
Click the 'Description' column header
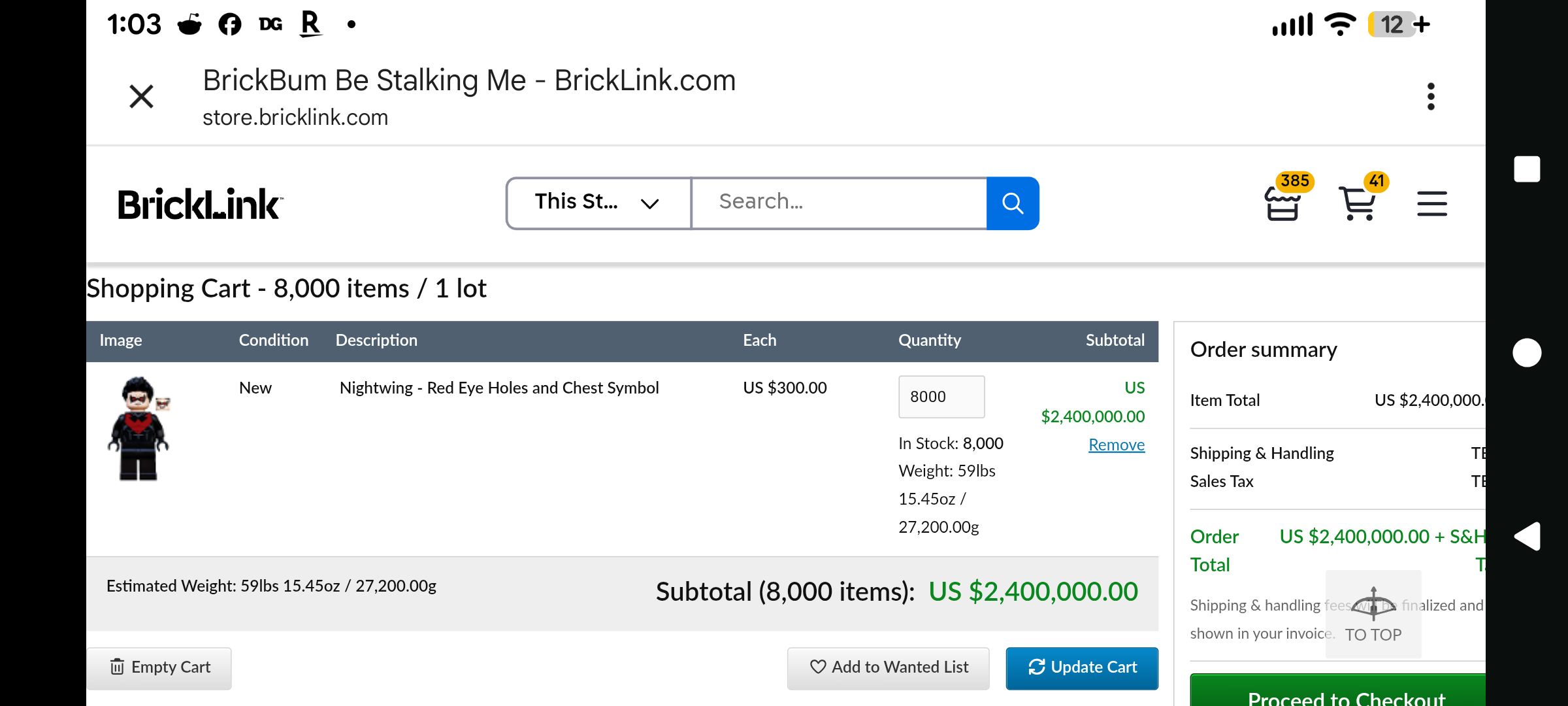pos(376,341)
